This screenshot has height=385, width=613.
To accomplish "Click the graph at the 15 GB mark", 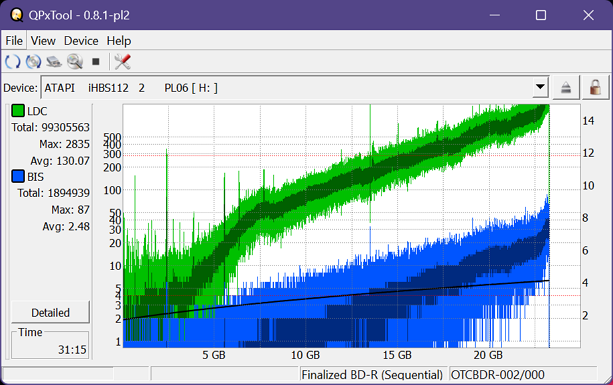I will tap(397, 226).
